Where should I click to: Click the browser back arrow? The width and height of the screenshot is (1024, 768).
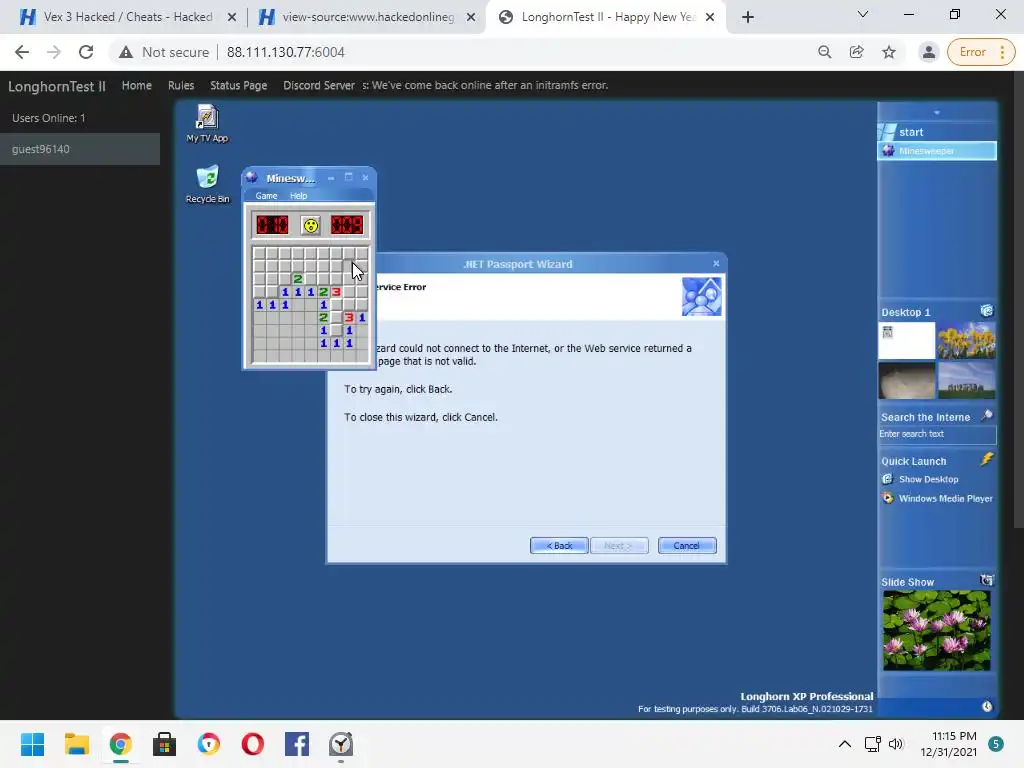click(x=22, y=52)
